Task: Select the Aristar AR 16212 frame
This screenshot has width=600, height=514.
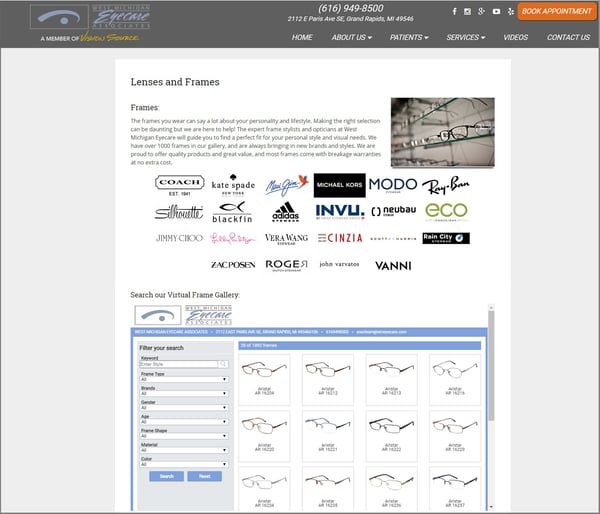Action: [328, 380]
